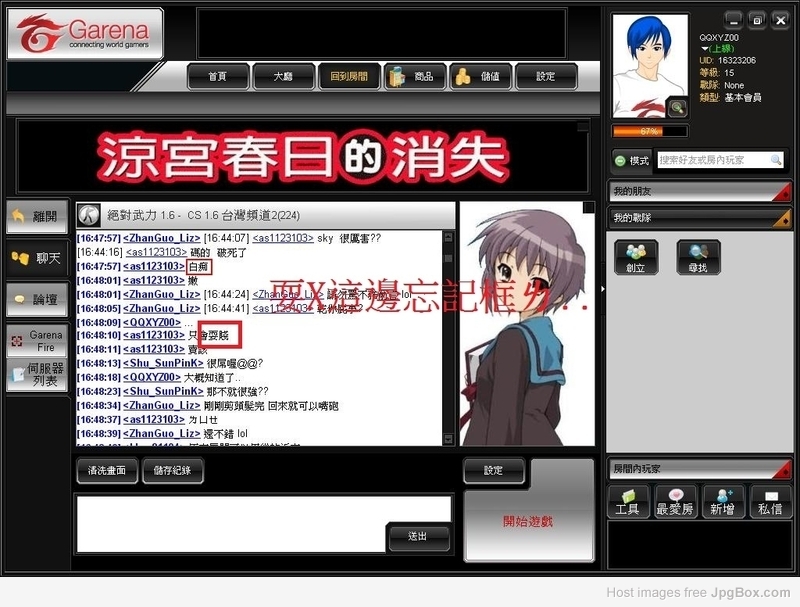
Task: Collapse the 房間內玩家 room players panel
Action: coord(700,468)
